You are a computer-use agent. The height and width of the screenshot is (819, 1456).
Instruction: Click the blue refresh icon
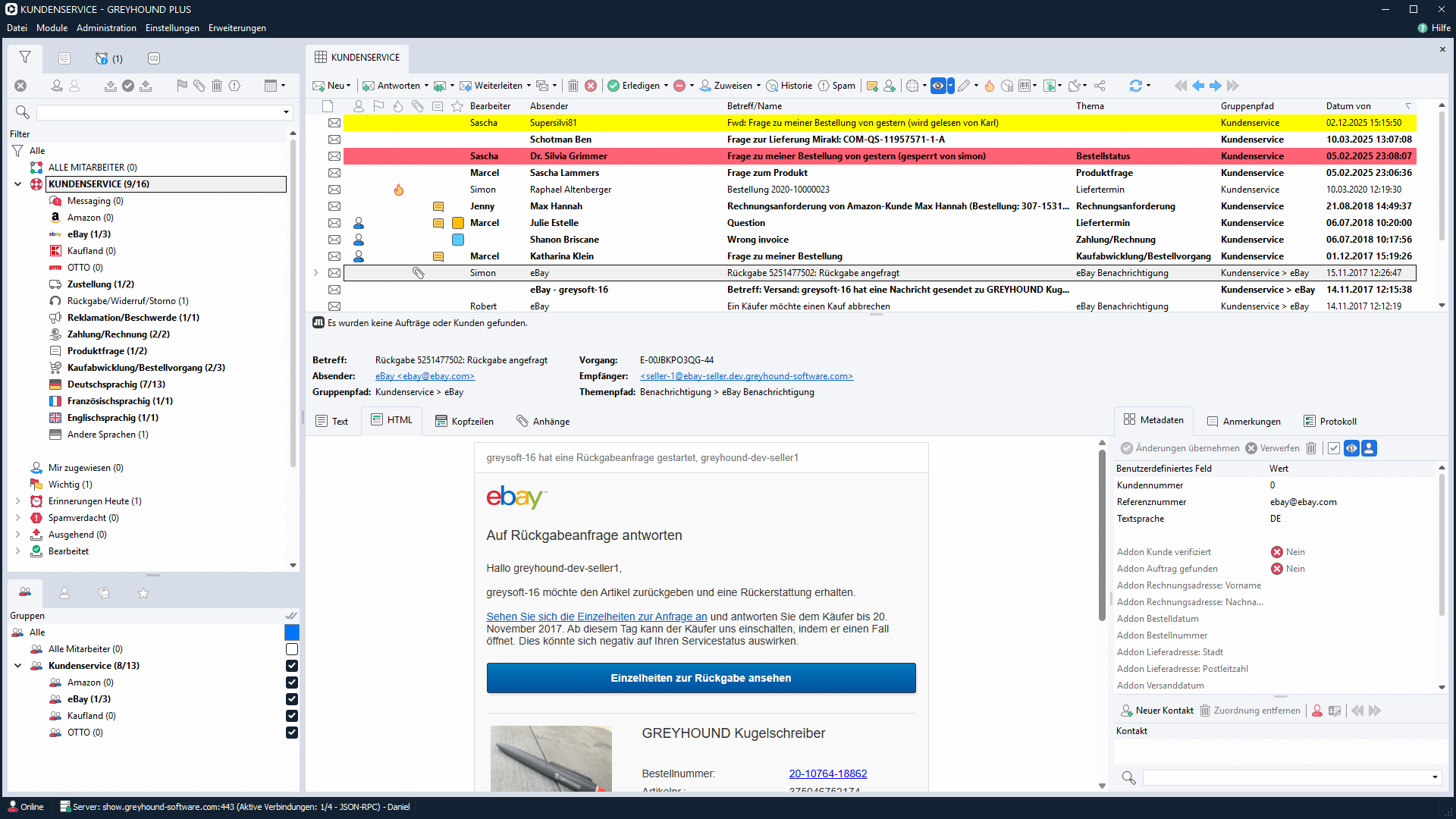[x=1135, y=86]
